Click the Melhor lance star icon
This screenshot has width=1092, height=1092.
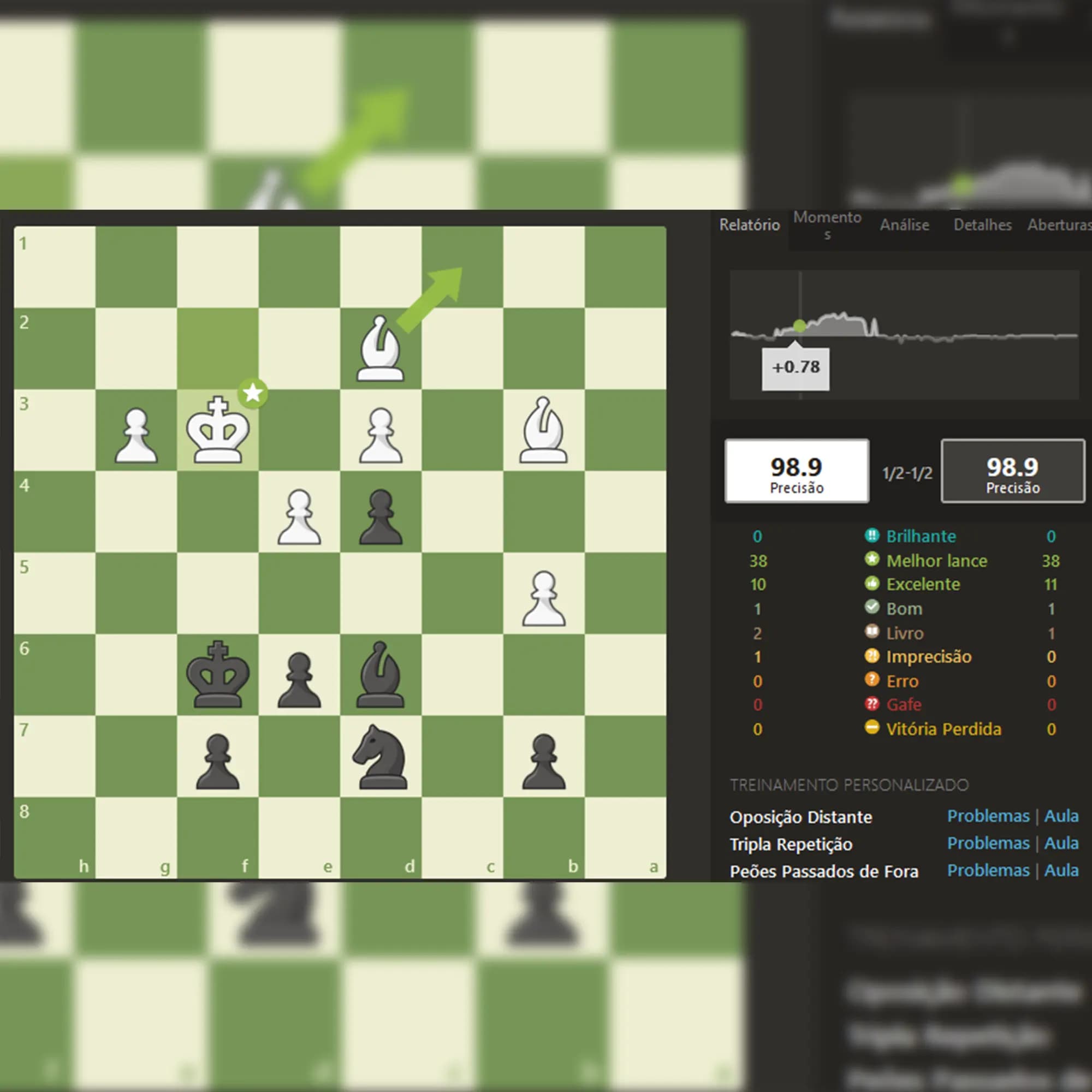point(872,560)
